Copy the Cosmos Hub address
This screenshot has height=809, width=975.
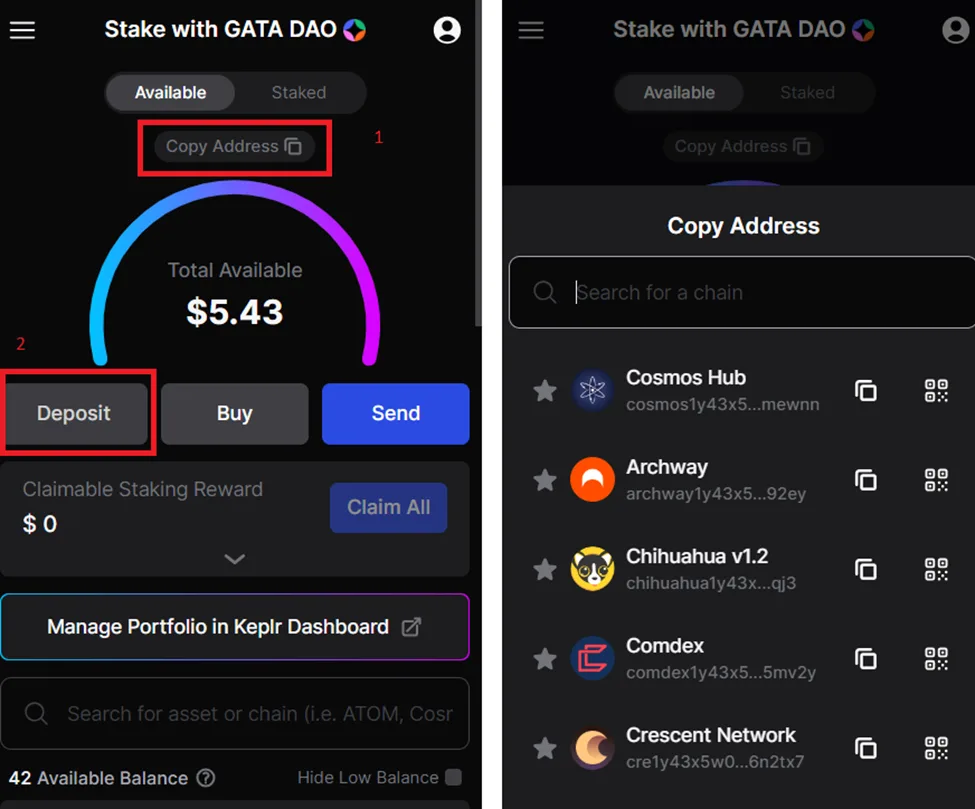tap(866, 391)
